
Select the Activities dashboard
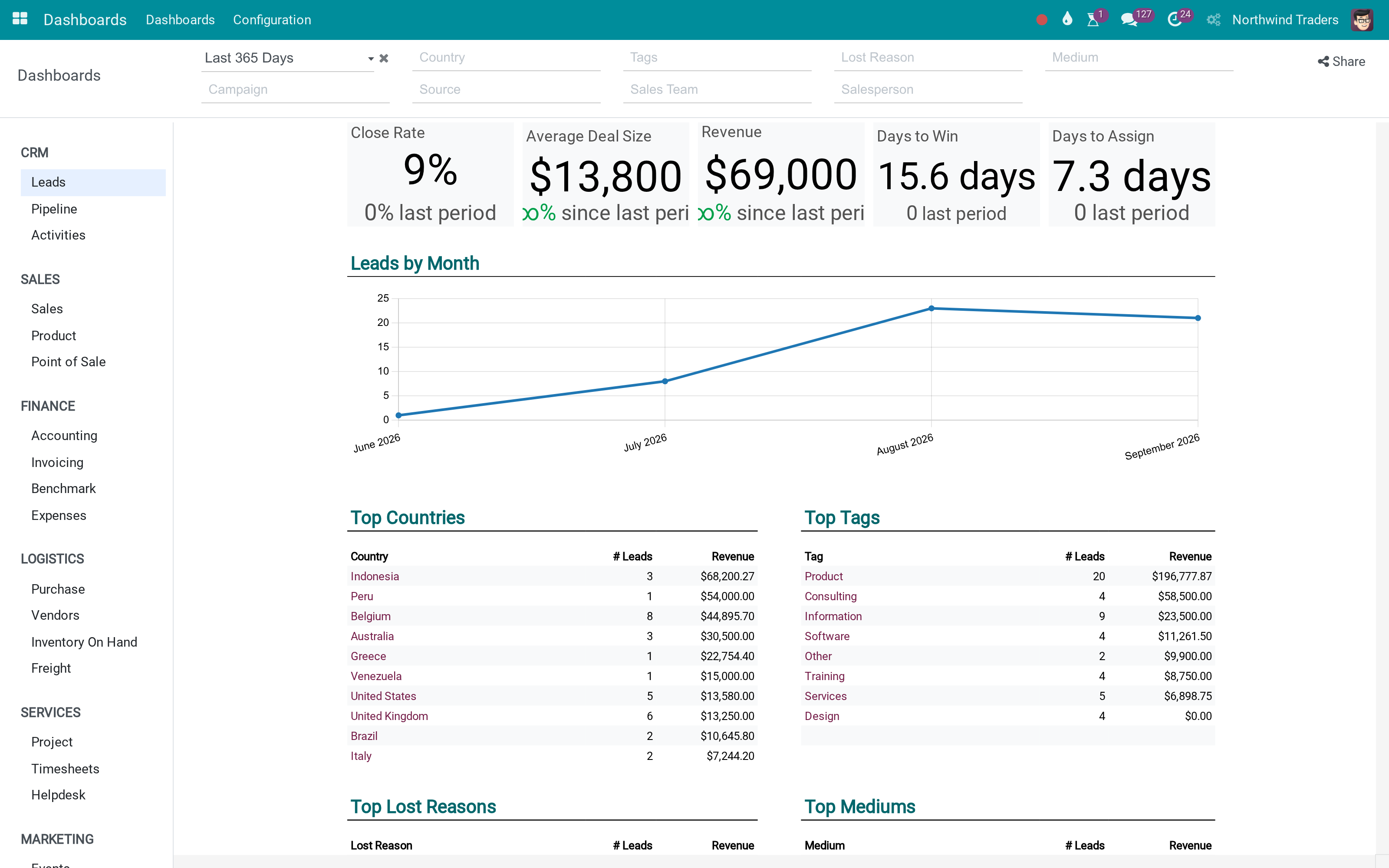click(93, 235)
